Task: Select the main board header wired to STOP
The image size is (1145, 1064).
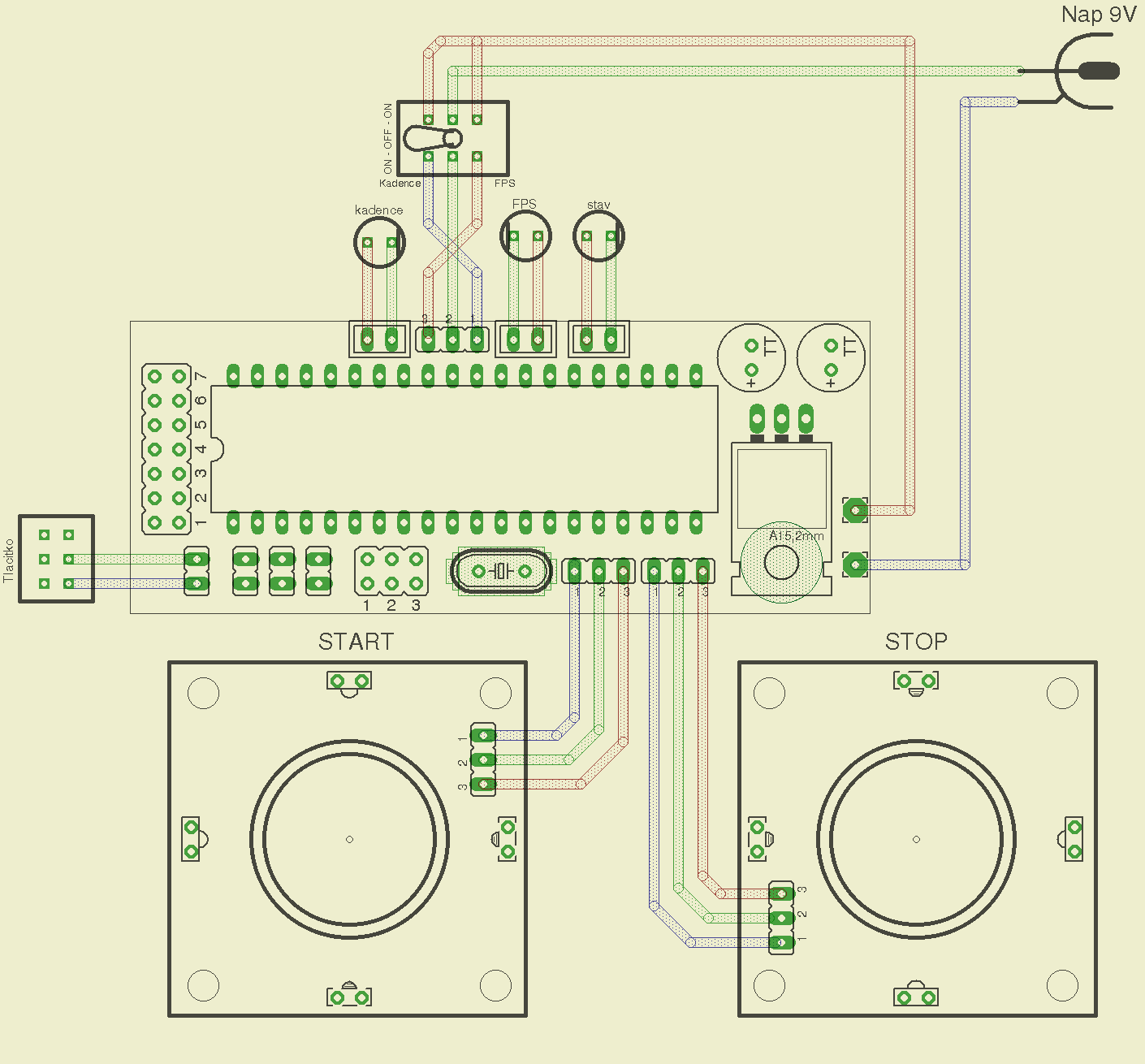Action: coord(678,571)
